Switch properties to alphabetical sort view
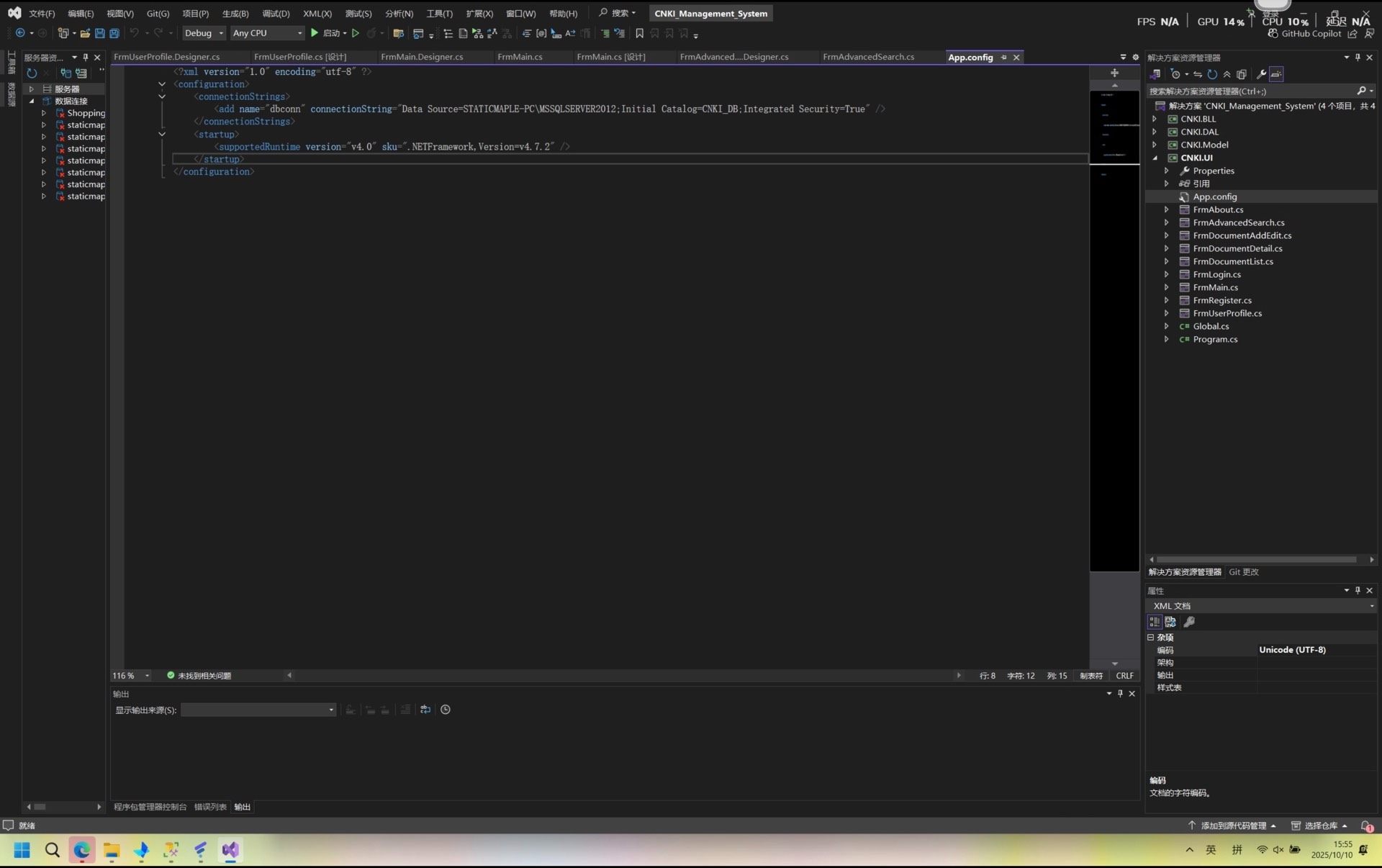This screenshot has height=868, width=1382. 1170,622
